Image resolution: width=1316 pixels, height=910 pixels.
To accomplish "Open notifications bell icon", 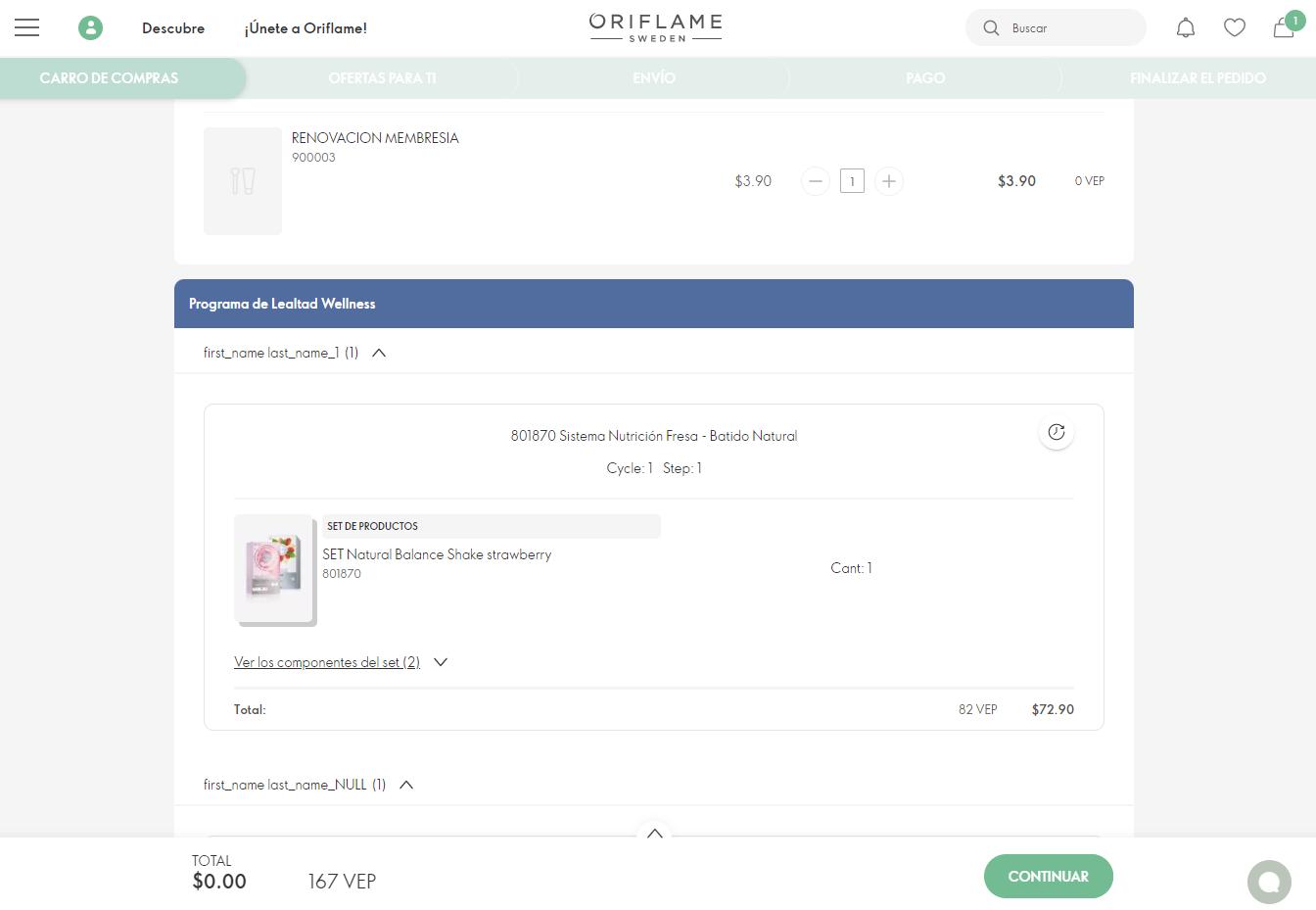I will 1185,28.
